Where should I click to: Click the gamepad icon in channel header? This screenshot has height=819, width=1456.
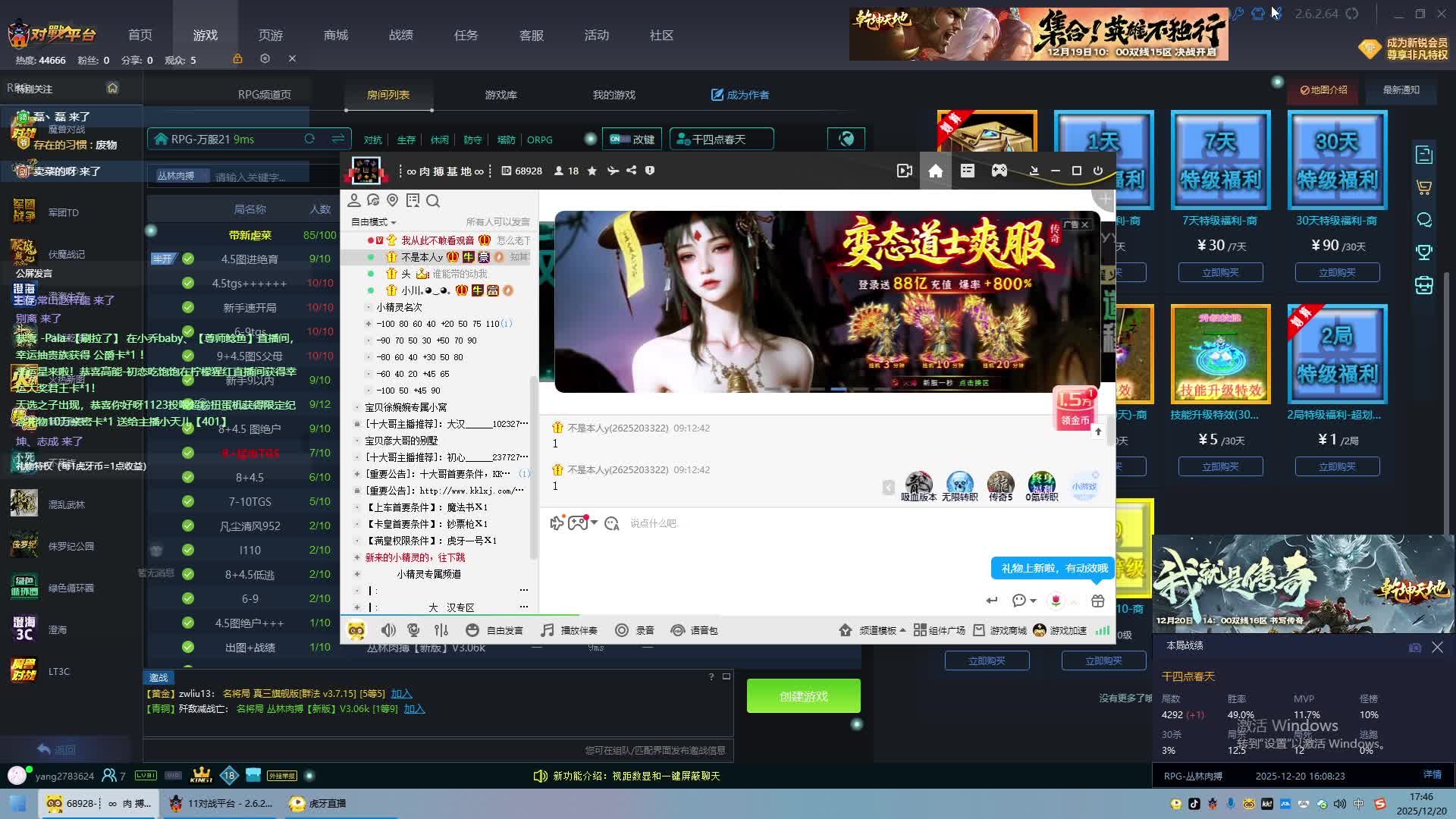999,171
